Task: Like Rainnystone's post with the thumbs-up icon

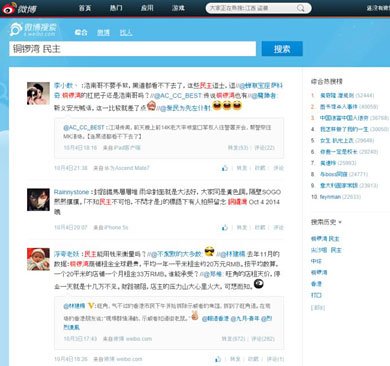Action: 225,228
